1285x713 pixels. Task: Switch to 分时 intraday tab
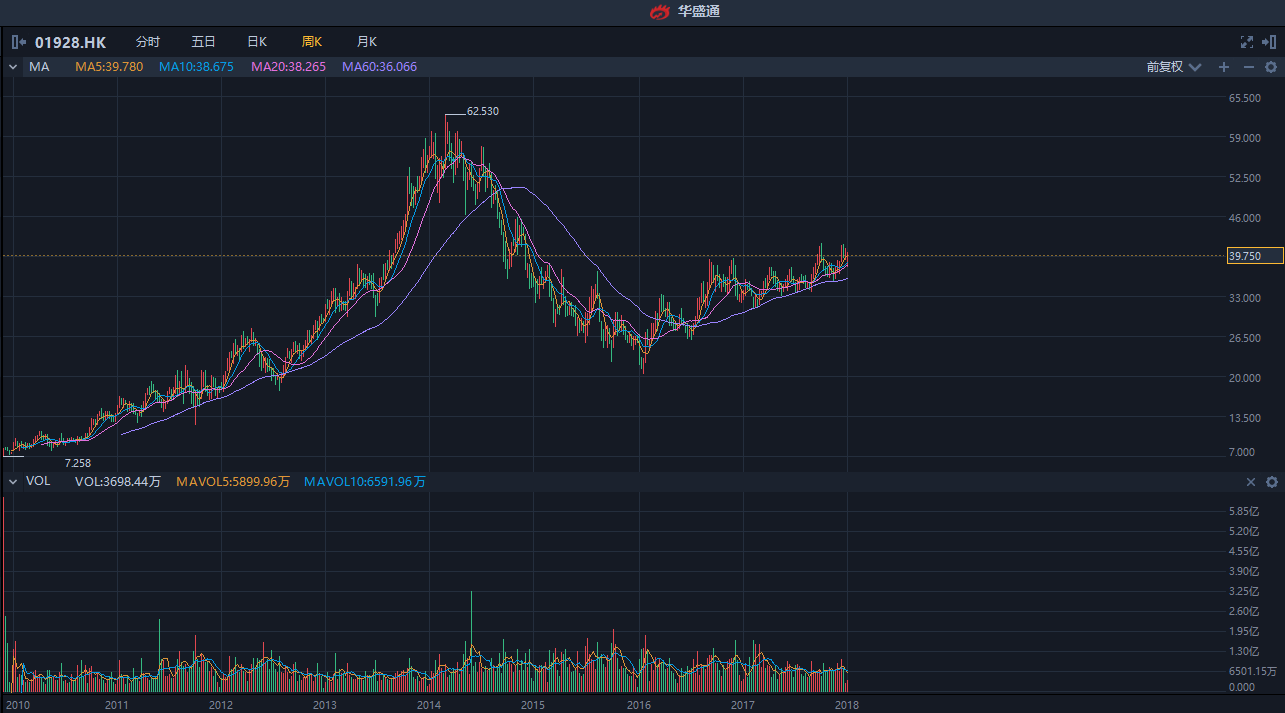pyautogui.click(x=147, y=42)
